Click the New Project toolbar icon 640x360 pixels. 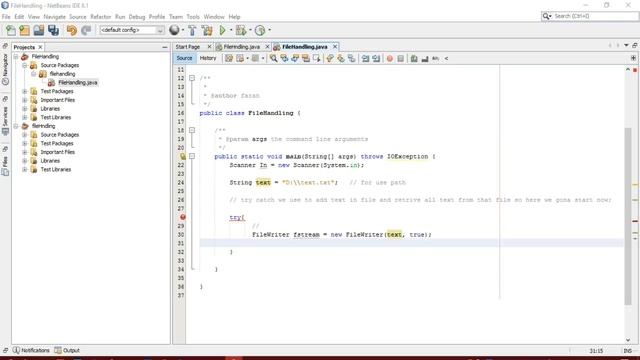coord(24,30)
